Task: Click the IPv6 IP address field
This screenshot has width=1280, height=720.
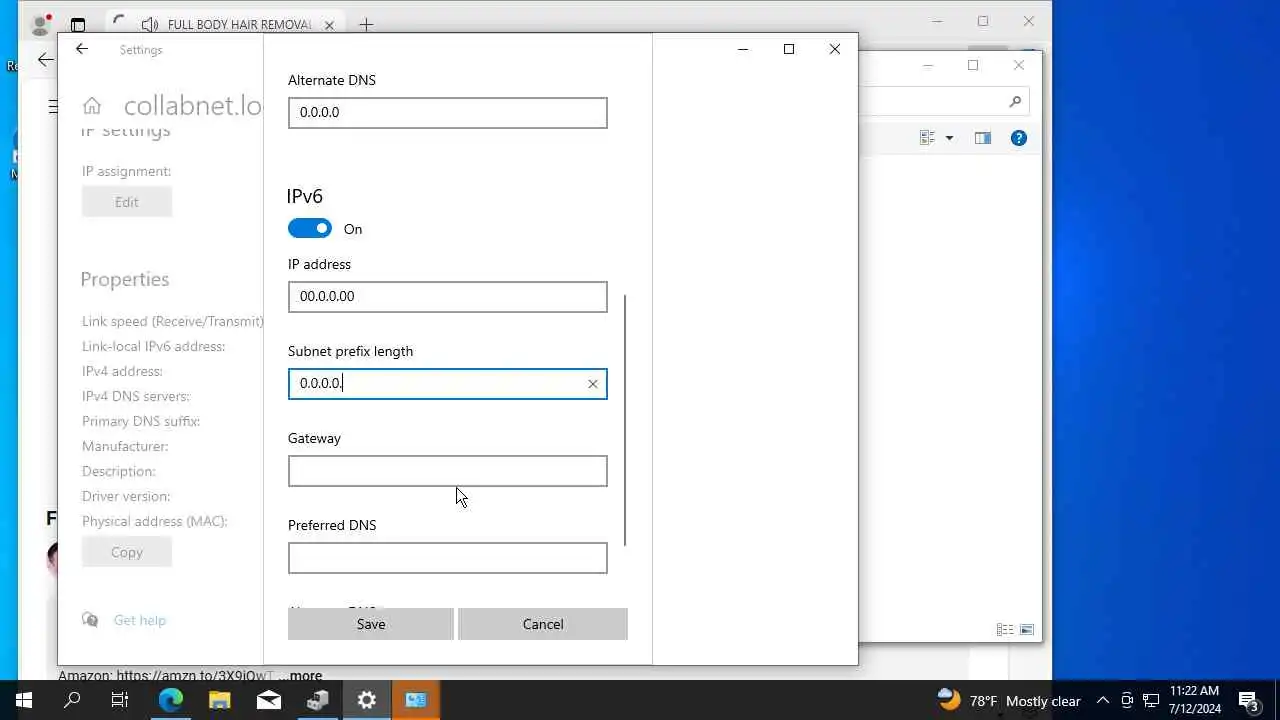Action: click(447, 297)
